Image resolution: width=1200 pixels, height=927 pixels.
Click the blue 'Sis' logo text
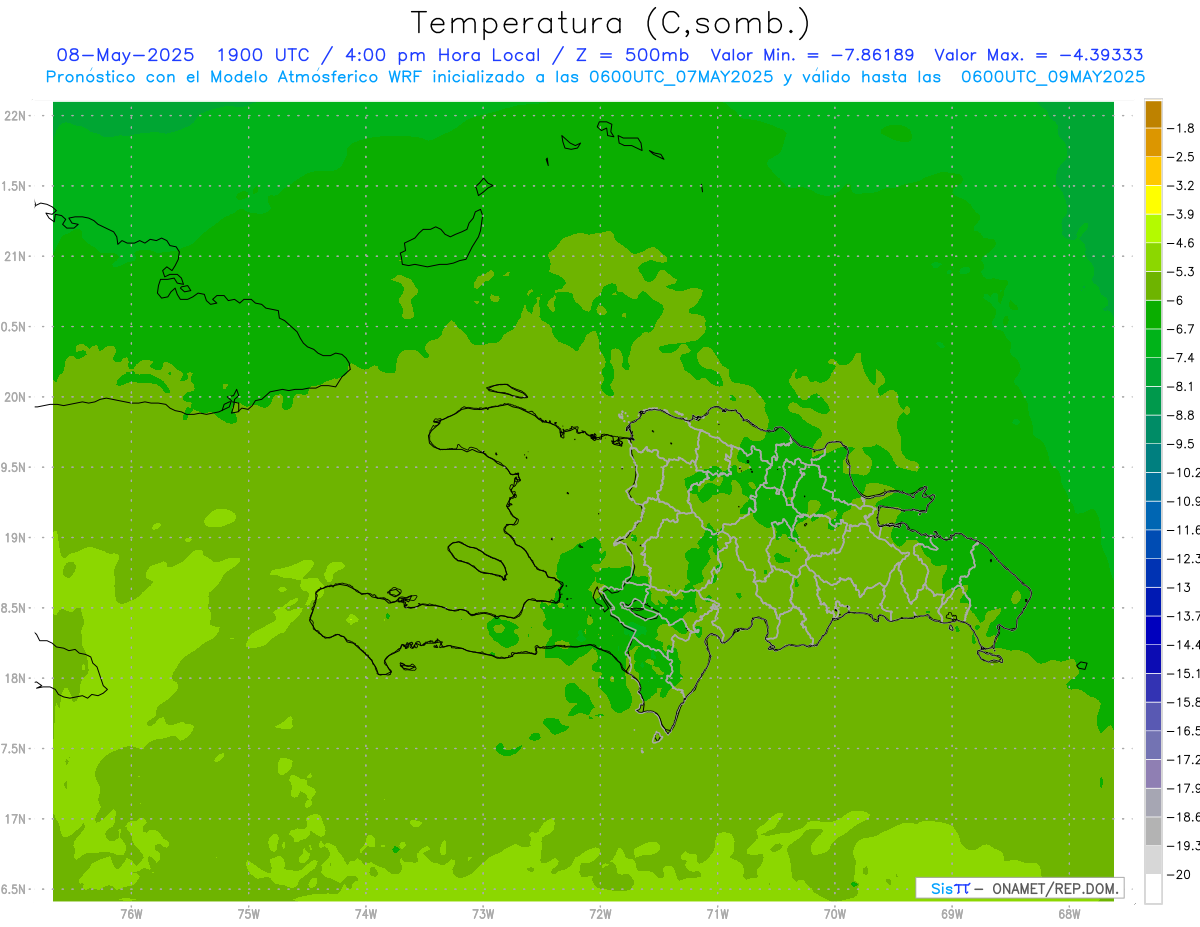pyautogui.click(x=943, y=888)
